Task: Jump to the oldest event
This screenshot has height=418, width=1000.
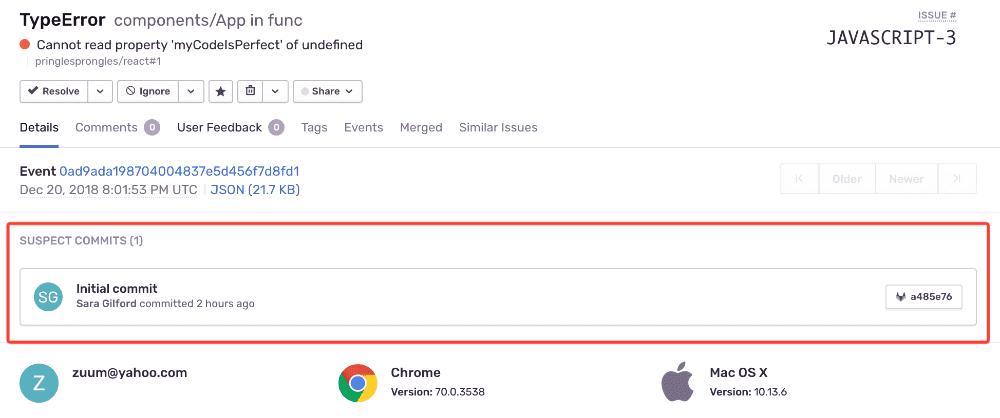Action: click(x=799, y=179)
